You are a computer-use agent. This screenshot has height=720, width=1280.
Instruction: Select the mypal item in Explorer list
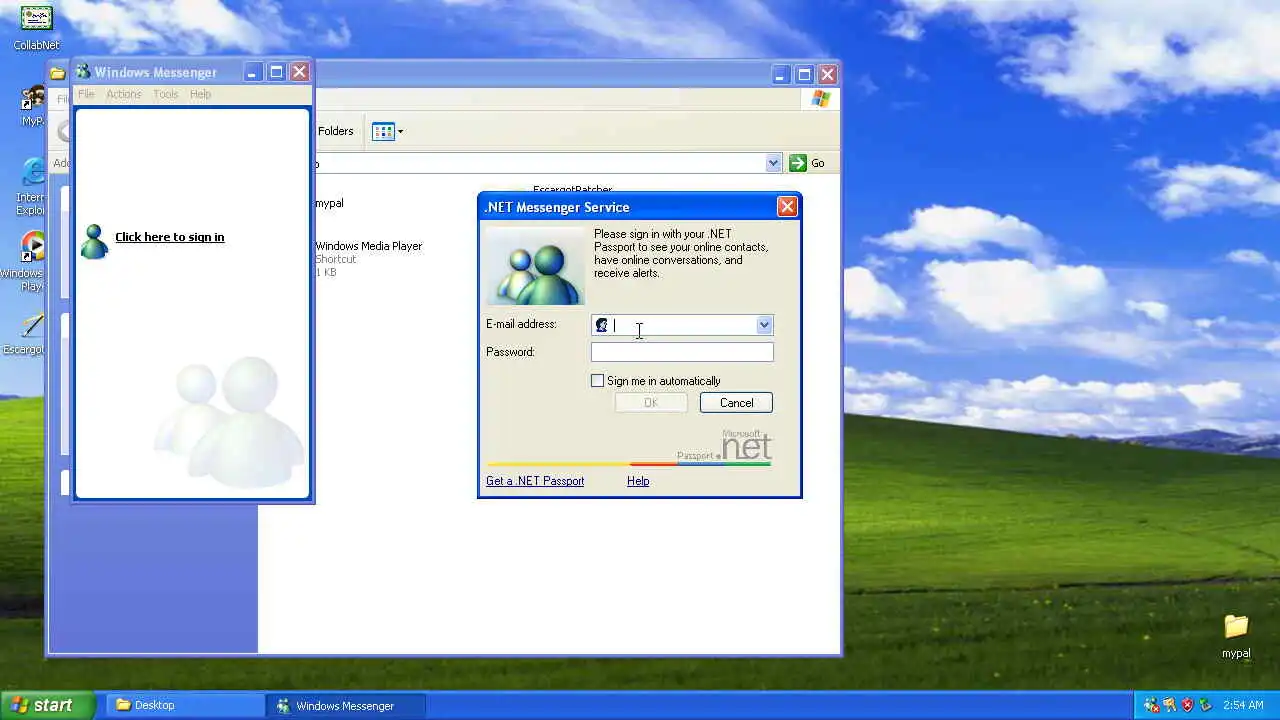point(329,203)
